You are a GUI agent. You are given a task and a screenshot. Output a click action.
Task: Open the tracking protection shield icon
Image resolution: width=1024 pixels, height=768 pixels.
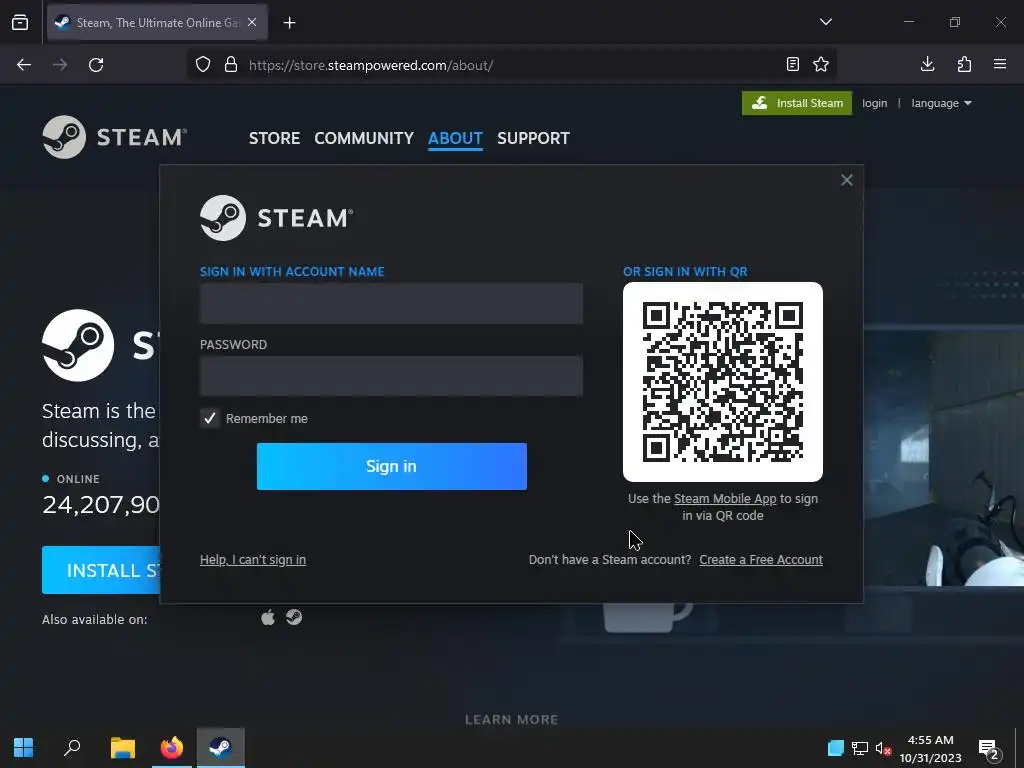[x=203, y=65]
